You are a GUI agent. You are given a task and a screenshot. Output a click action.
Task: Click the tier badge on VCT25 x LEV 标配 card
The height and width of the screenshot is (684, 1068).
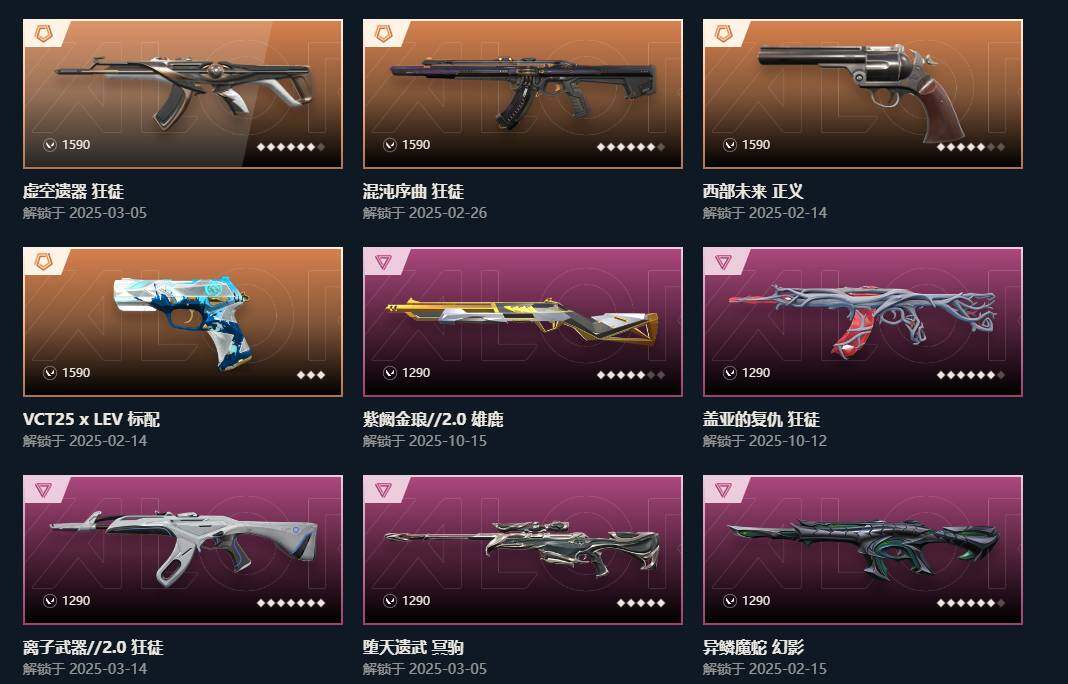(x=43, y=262)
